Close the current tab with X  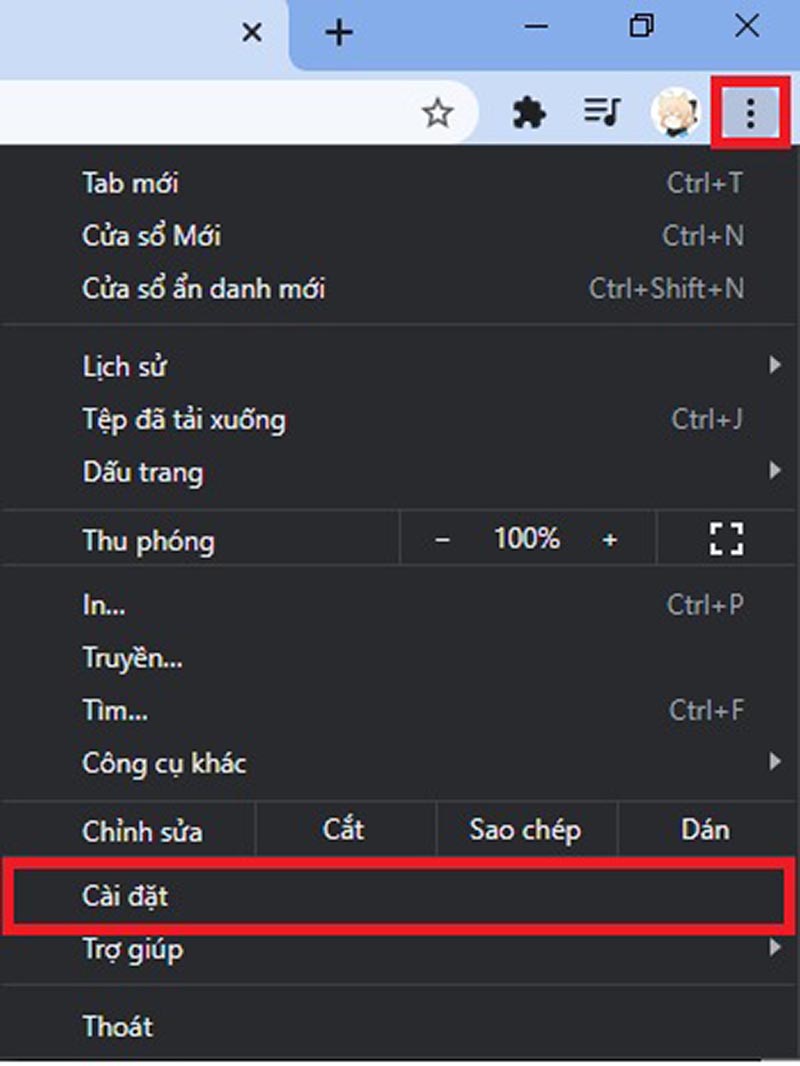coord(251,32)
